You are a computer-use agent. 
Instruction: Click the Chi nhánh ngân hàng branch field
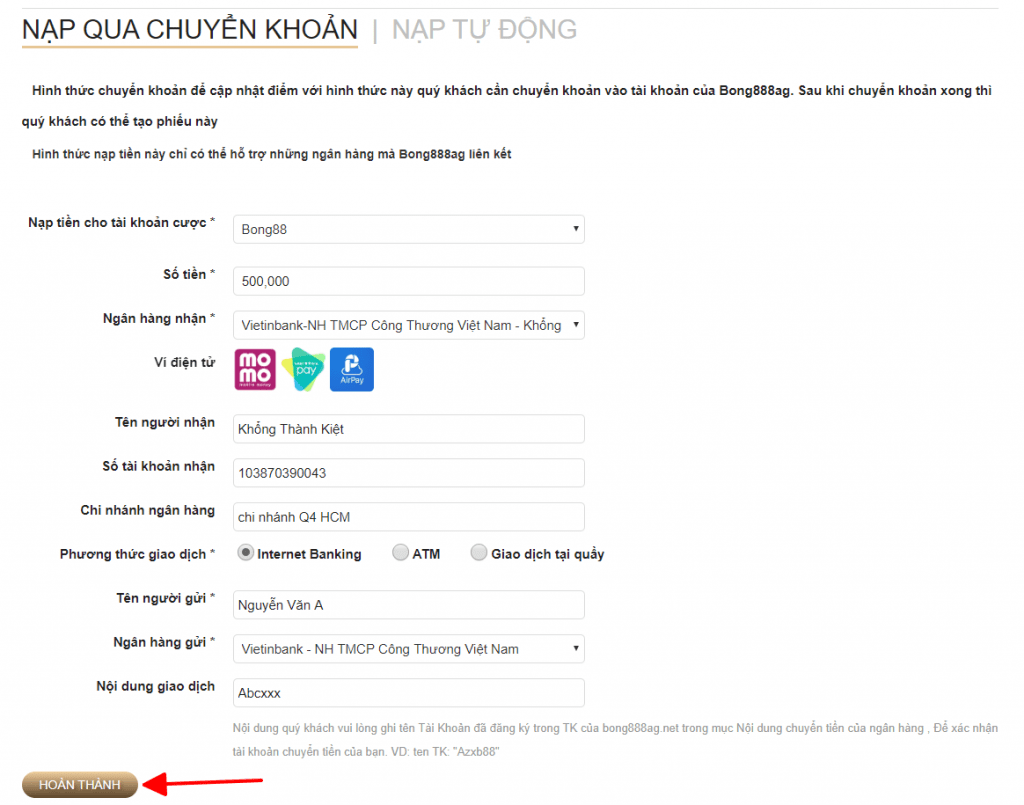coord(407,516)
